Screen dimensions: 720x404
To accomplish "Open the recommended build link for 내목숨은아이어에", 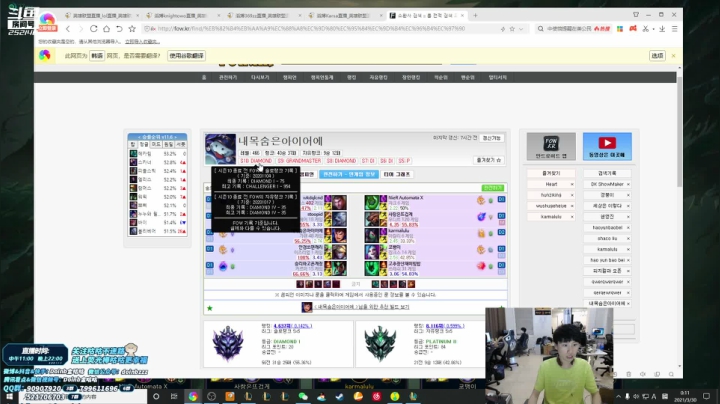I will pyautogui.click(x=362, y=307).
